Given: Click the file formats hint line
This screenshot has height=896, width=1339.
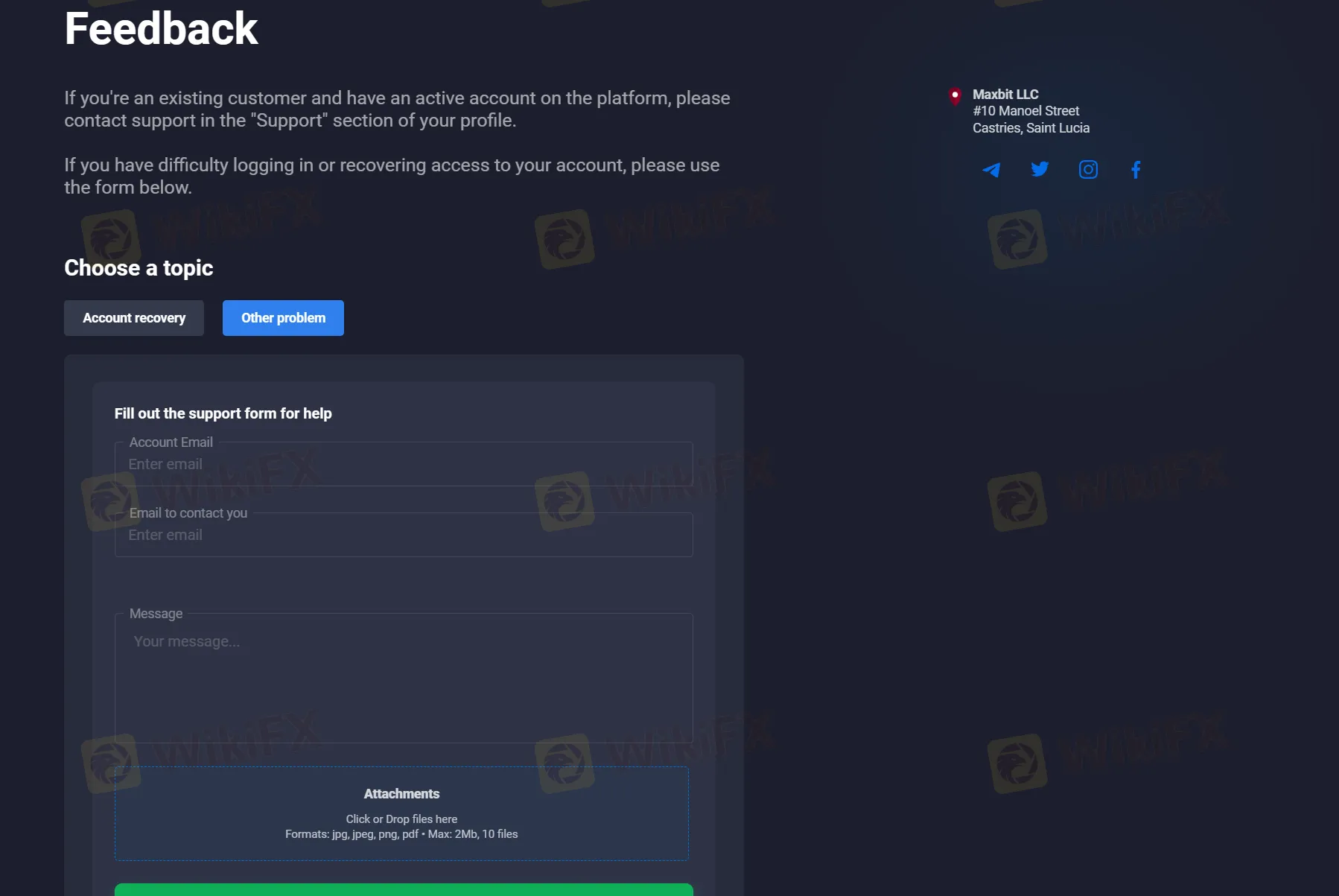Looking at the screenshot, I should point(401,834).
